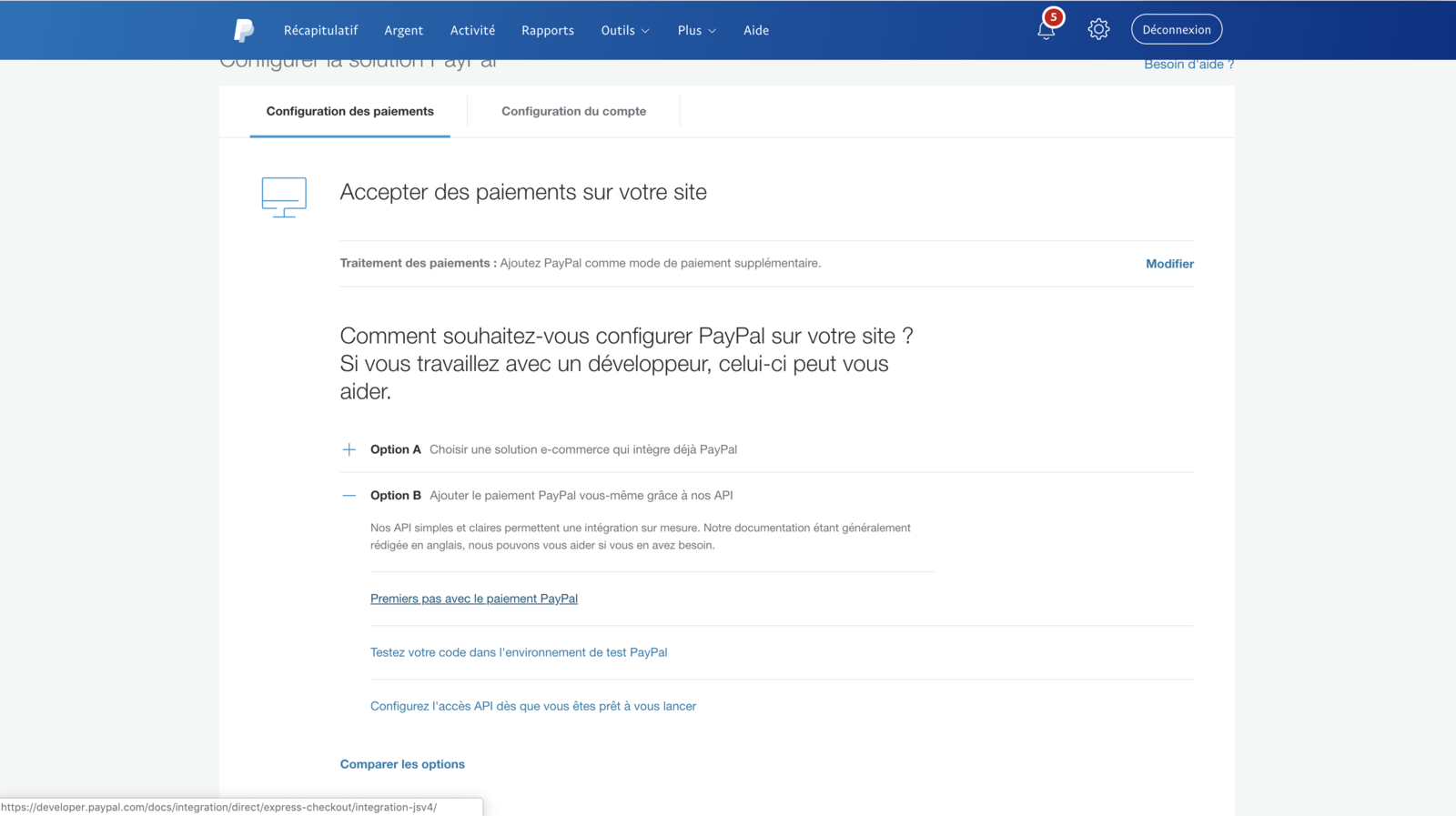
Task: Expand Option A with the plus icon
Action: coord(349,449)
